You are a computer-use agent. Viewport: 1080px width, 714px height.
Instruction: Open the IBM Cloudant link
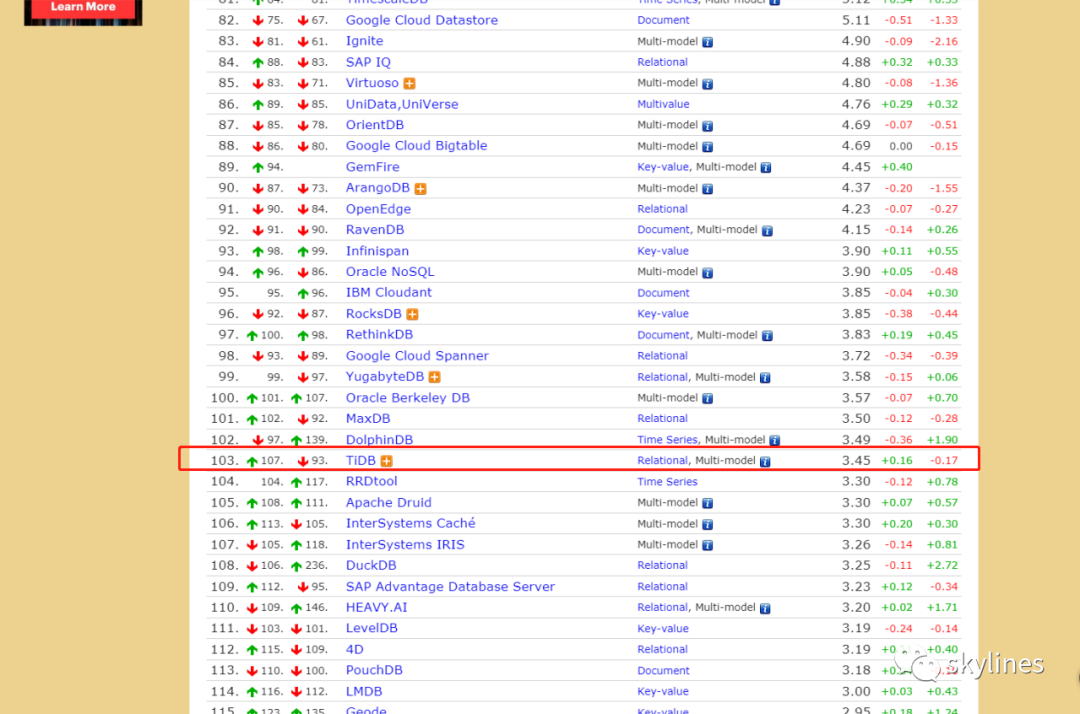pyautogui.click(x=388, y=292)
